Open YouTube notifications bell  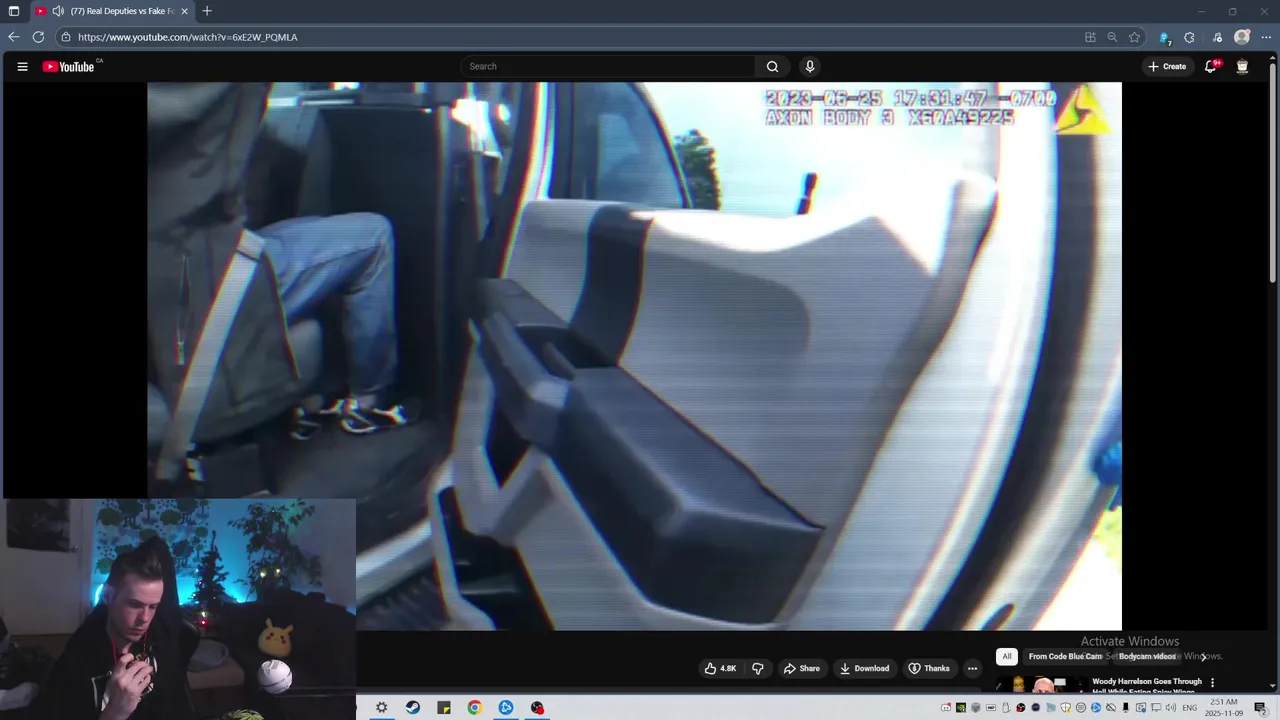pyautogui.click(x=1211, y=67)
